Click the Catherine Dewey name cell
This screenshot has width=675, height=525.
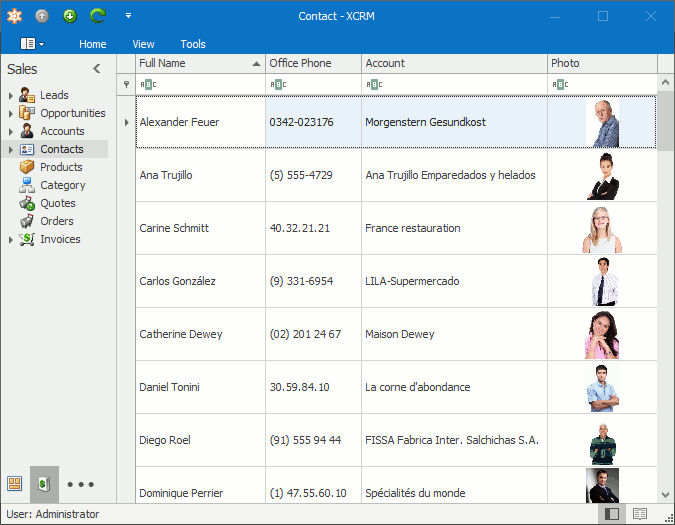pos(201,334)
